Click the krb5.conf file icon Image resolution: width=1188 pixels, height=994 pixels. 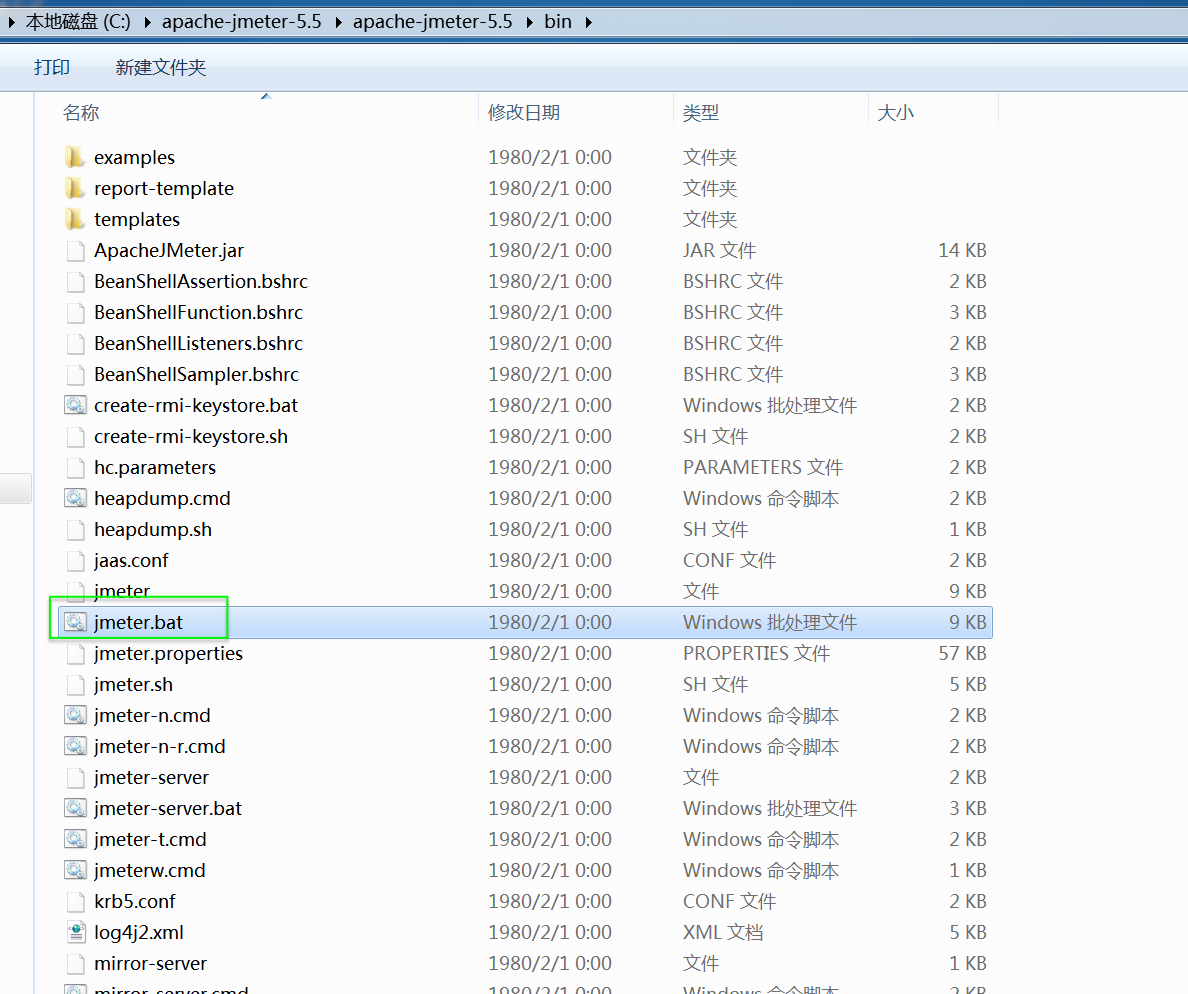(75, 902)
